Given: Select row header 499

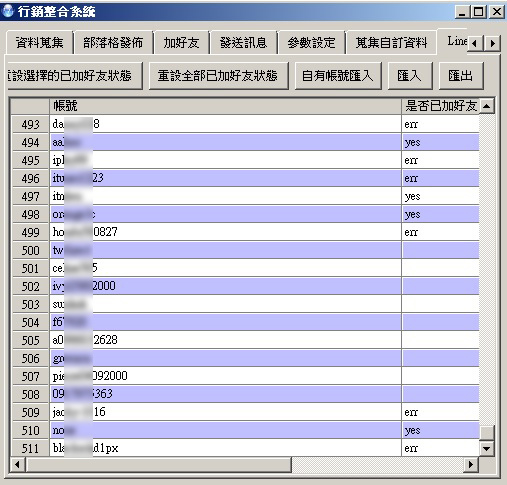Looking at the screenshot, I should (x=30, y=232).
